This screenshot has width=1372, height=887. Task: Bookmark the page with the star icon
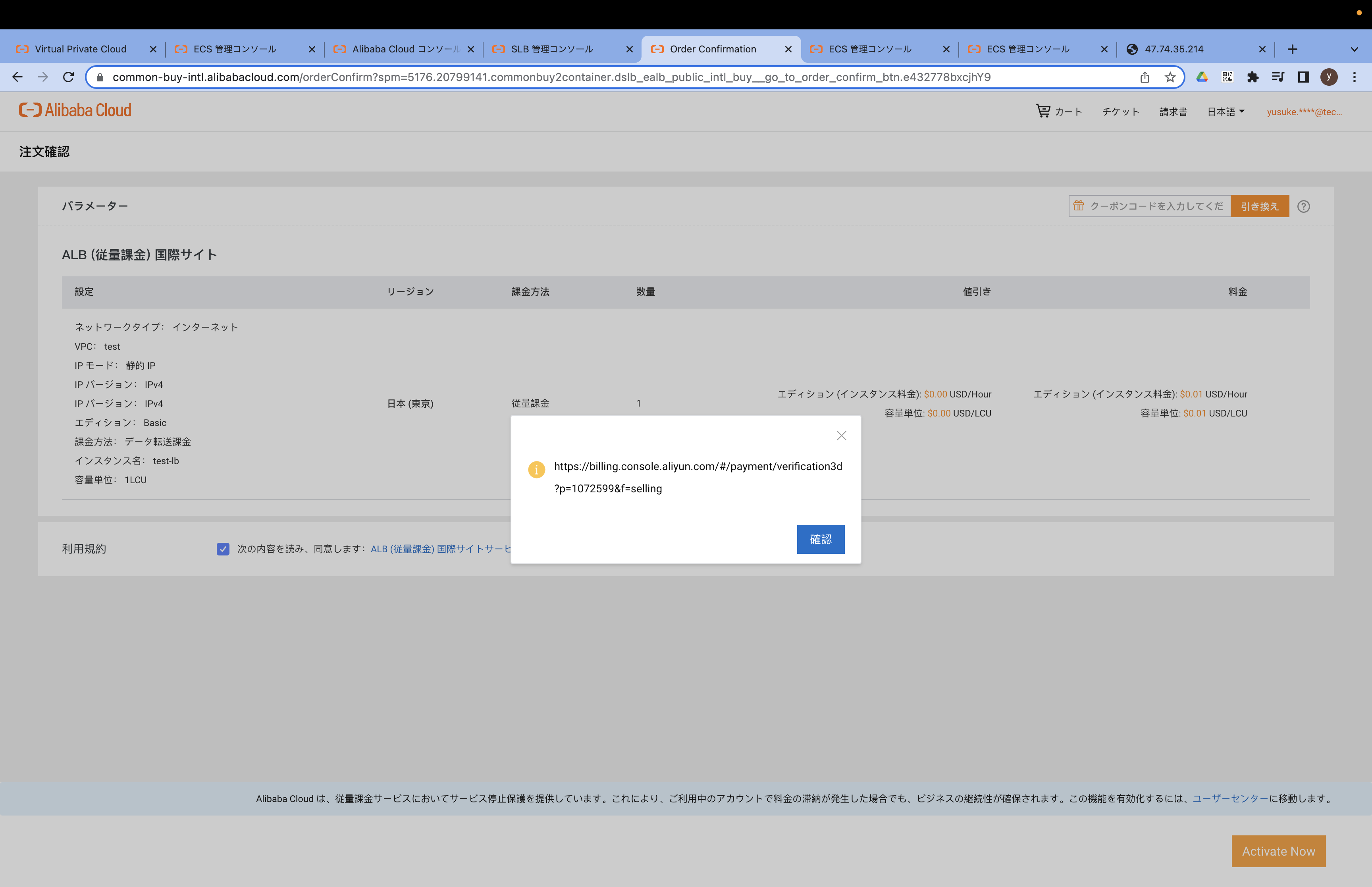(1170, 77)
